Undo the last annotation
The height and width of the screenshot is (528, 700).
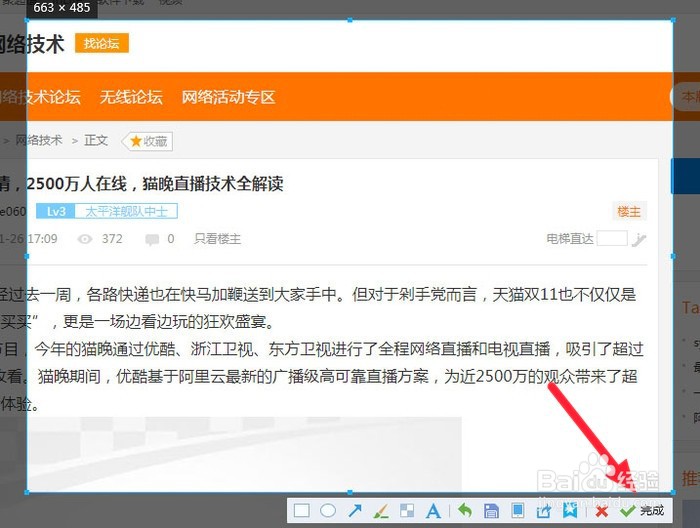tap(465, 510)
